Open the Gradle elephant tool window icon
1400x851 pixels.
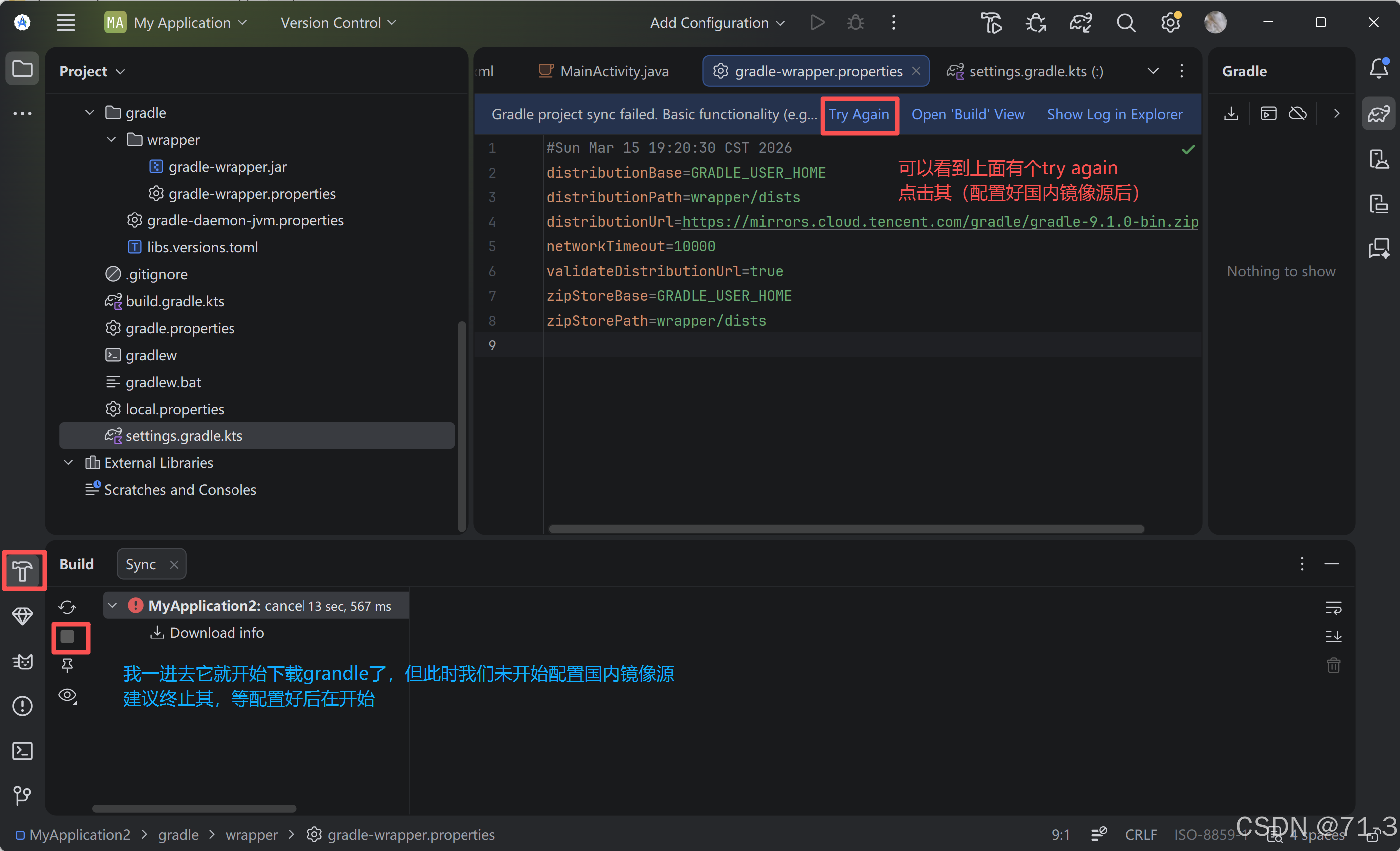coord(1379,114)
